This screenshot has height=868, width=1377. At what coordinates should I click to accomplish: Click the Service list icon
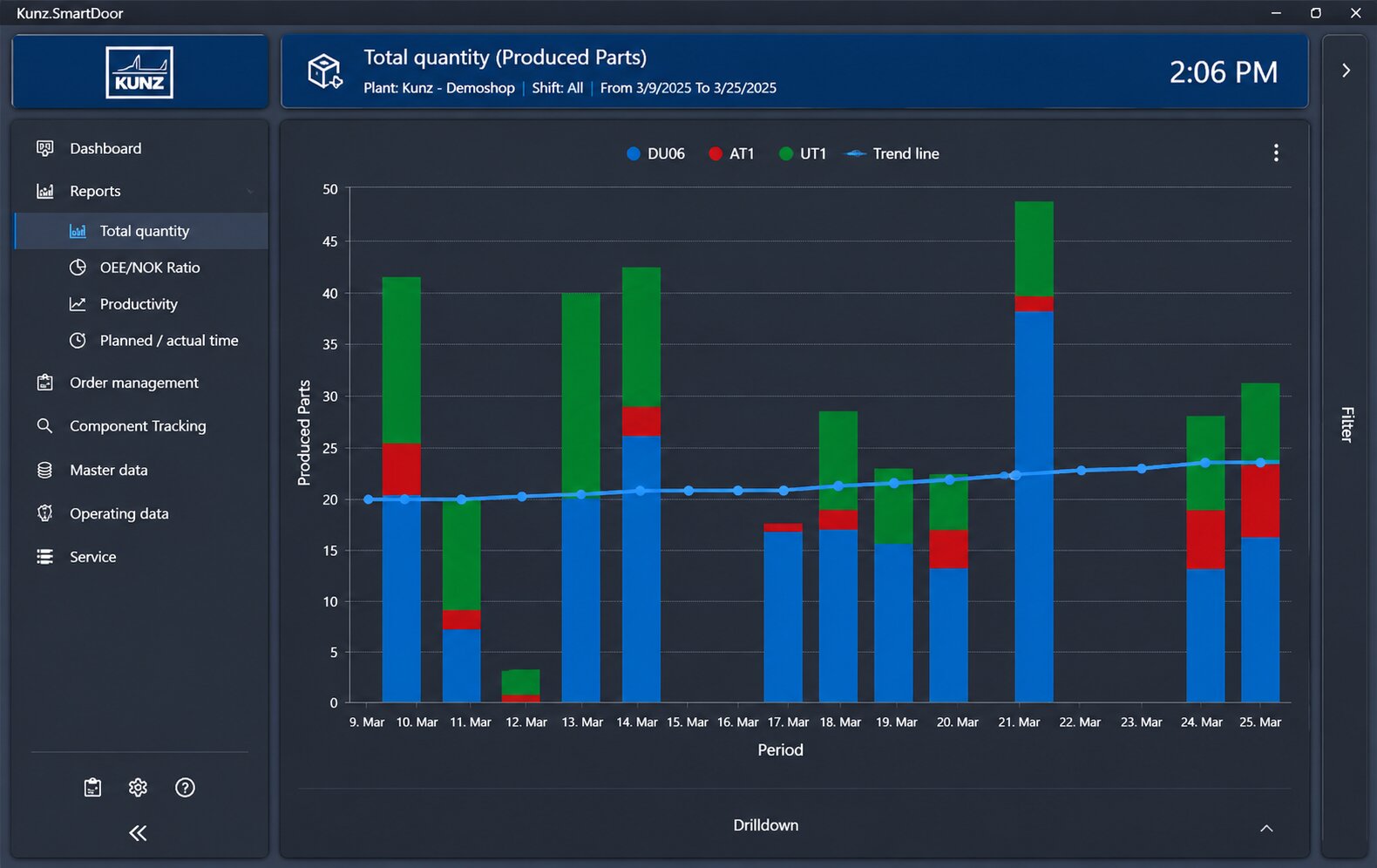[x=45, y=557]
